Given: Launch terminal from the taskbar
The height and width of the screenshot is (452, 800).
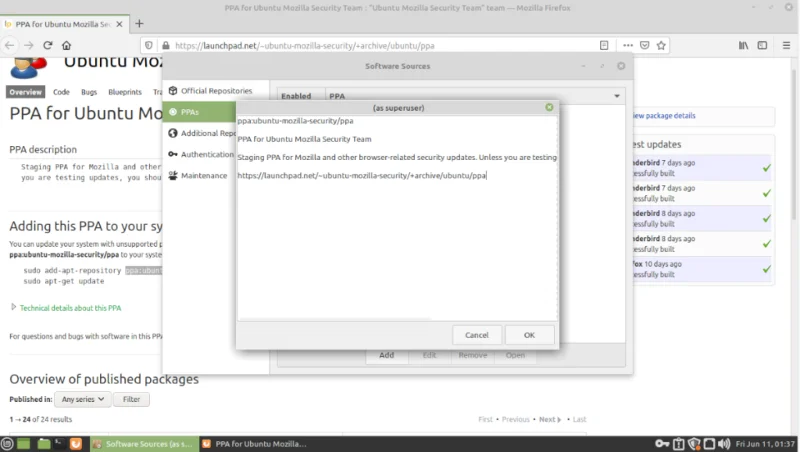Looking at the screenshot, I should point(59,444).
